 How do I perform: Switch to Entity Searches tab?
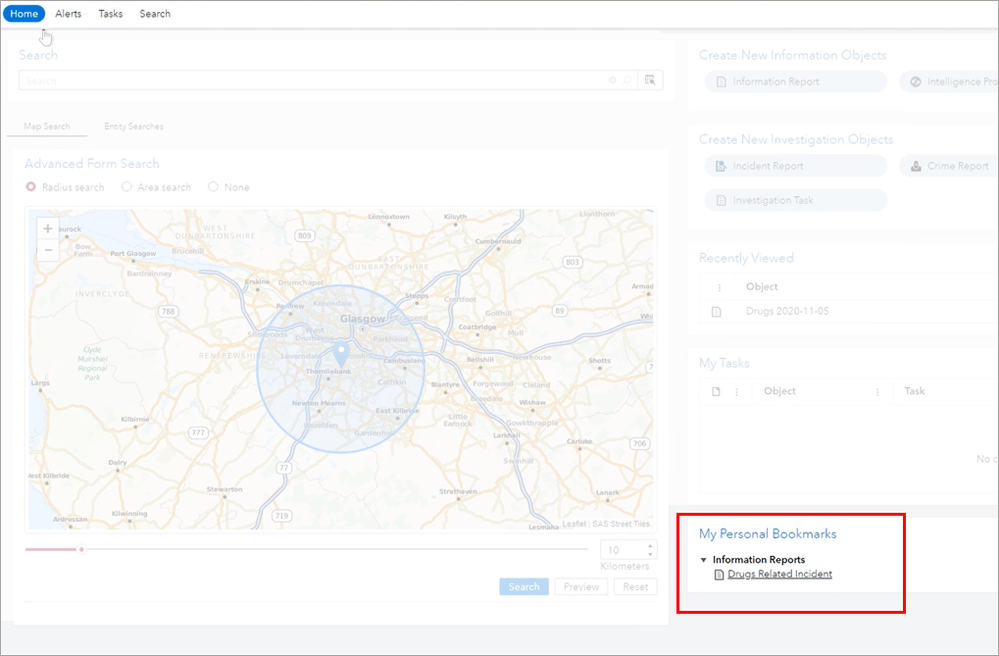pyautogui.click(x=134, y=126)
